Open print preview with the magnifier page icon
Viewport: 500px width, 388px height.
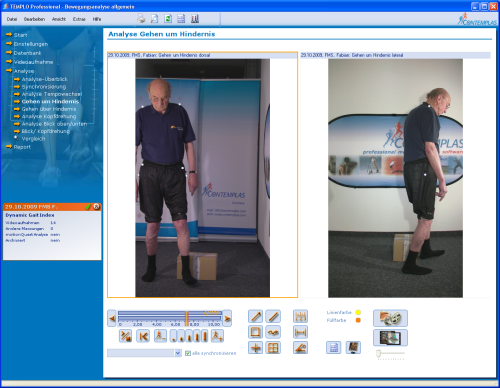tap(154, 19)
